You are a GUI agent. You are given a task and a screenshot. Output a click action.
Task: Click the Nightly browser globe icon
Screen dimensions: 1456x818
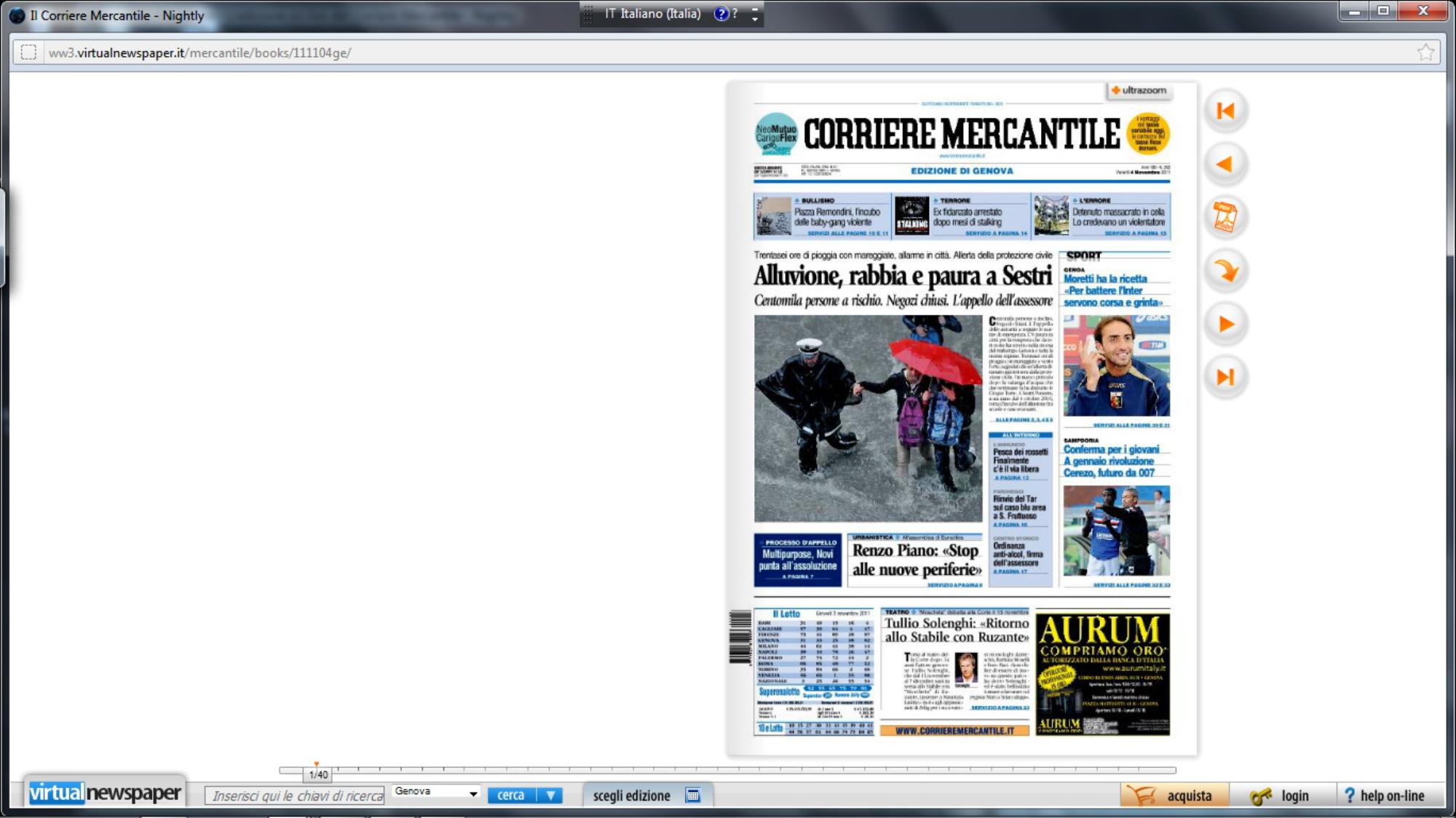click(x=16, y=15)
